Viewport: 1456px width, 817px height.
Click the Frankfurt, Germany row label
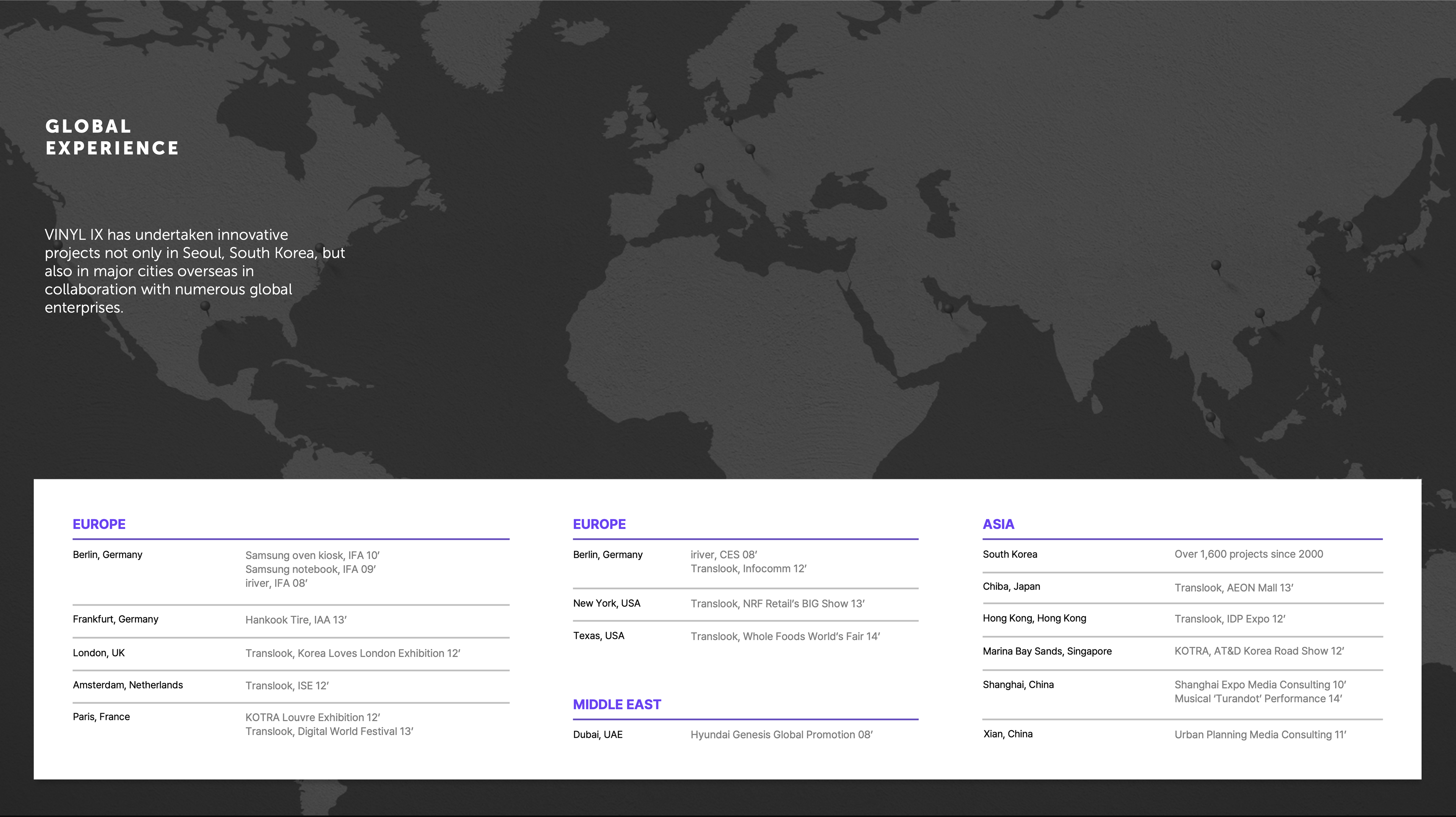[x=115, y=619]
